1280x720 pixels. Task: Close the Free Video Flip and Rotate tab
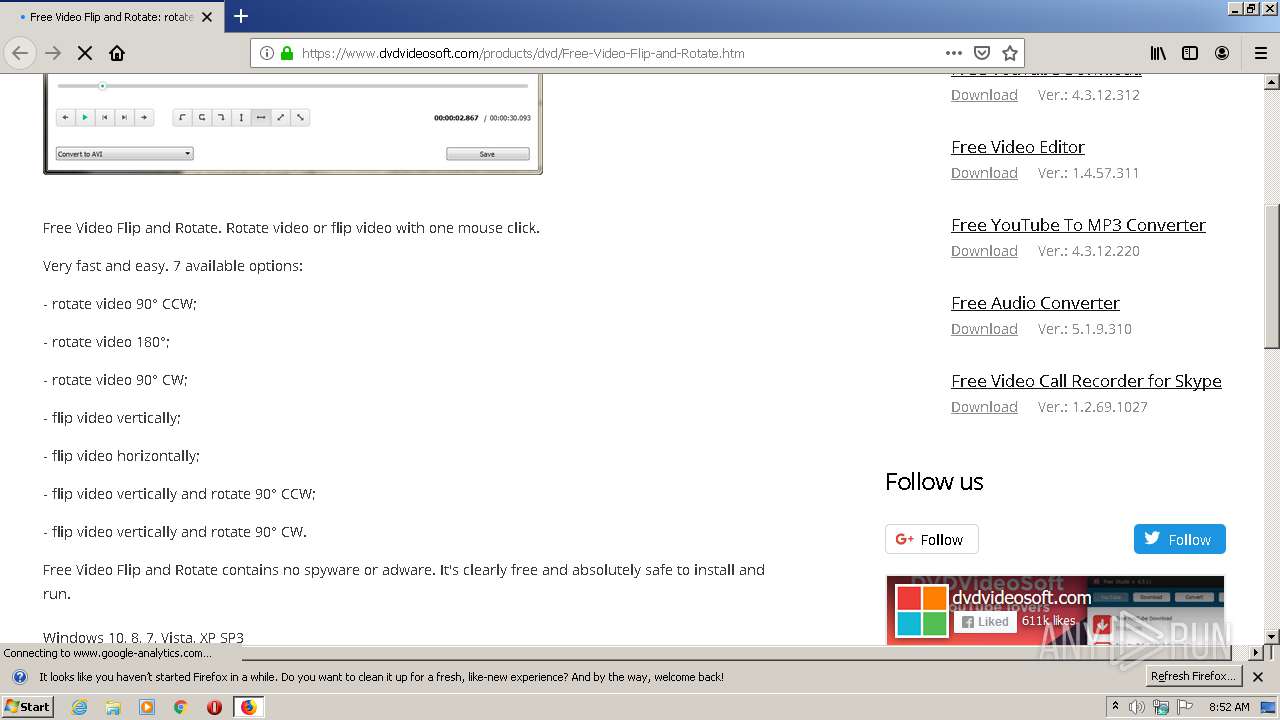(x=207, y=17)
